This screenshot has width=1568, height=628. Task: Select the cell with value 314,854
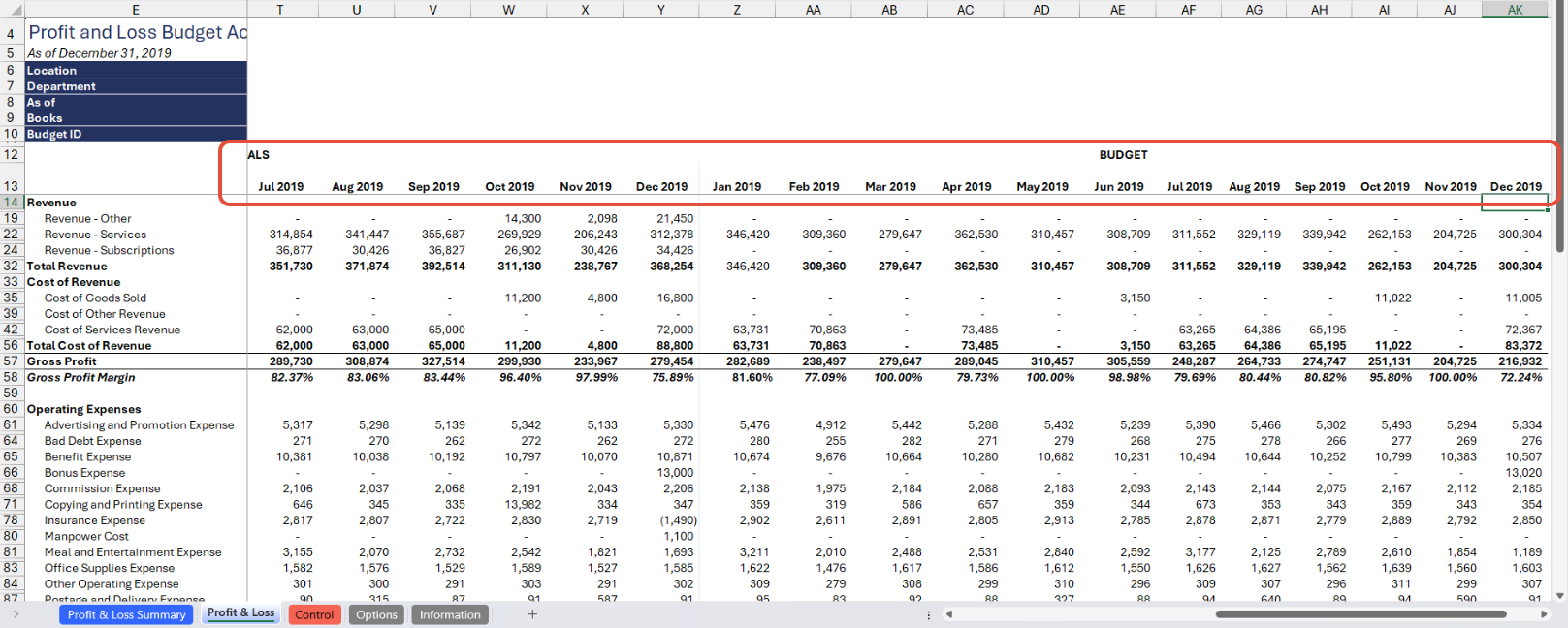291,235
